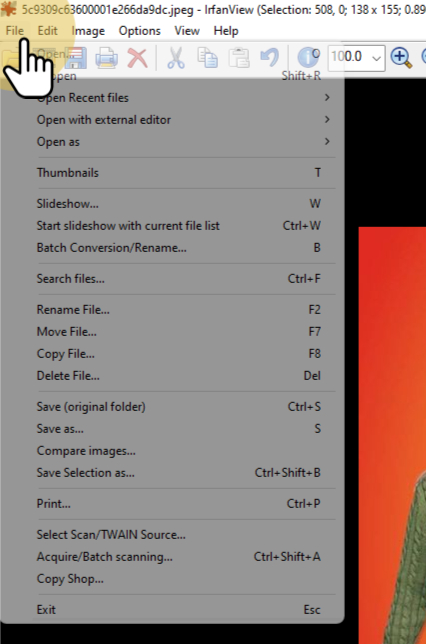Click the Zoom In magnifier icon
The height and width of the screenshot is (644, 426).
coord(401,58)
